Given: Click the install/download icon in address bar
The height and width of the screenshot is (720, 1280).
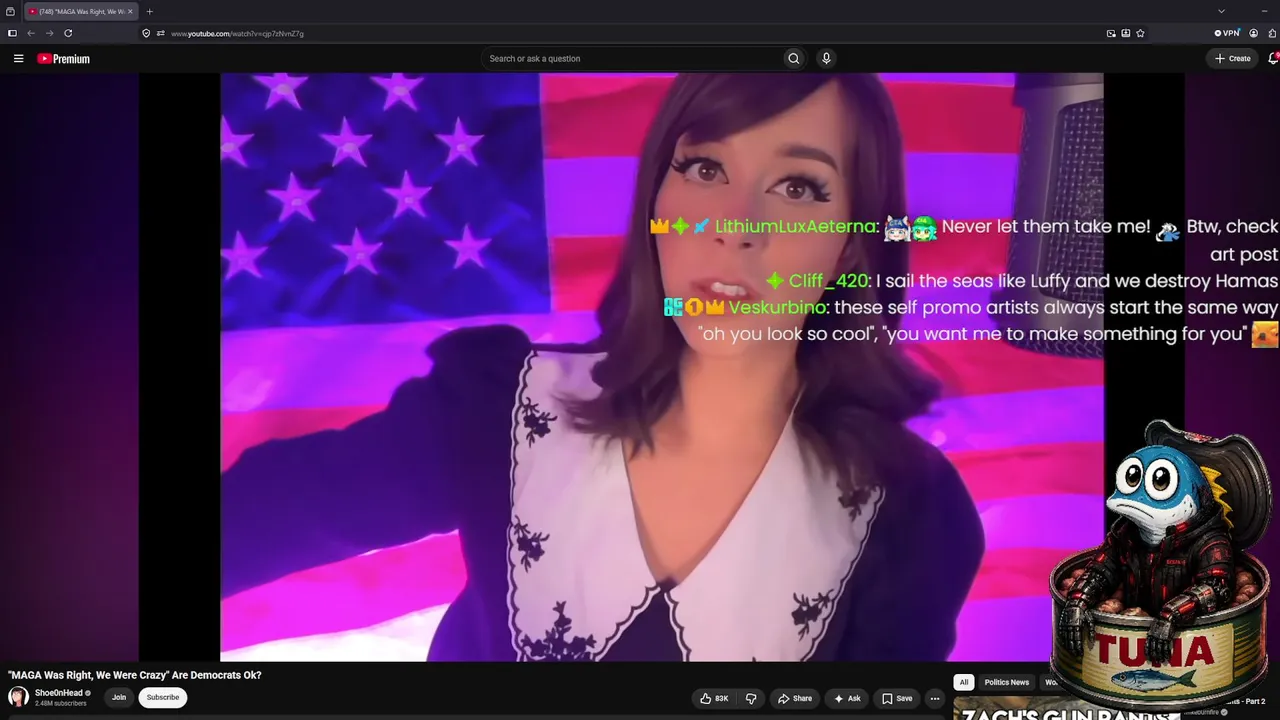Looking at the screenshot, I should (x=1125, y=33).
